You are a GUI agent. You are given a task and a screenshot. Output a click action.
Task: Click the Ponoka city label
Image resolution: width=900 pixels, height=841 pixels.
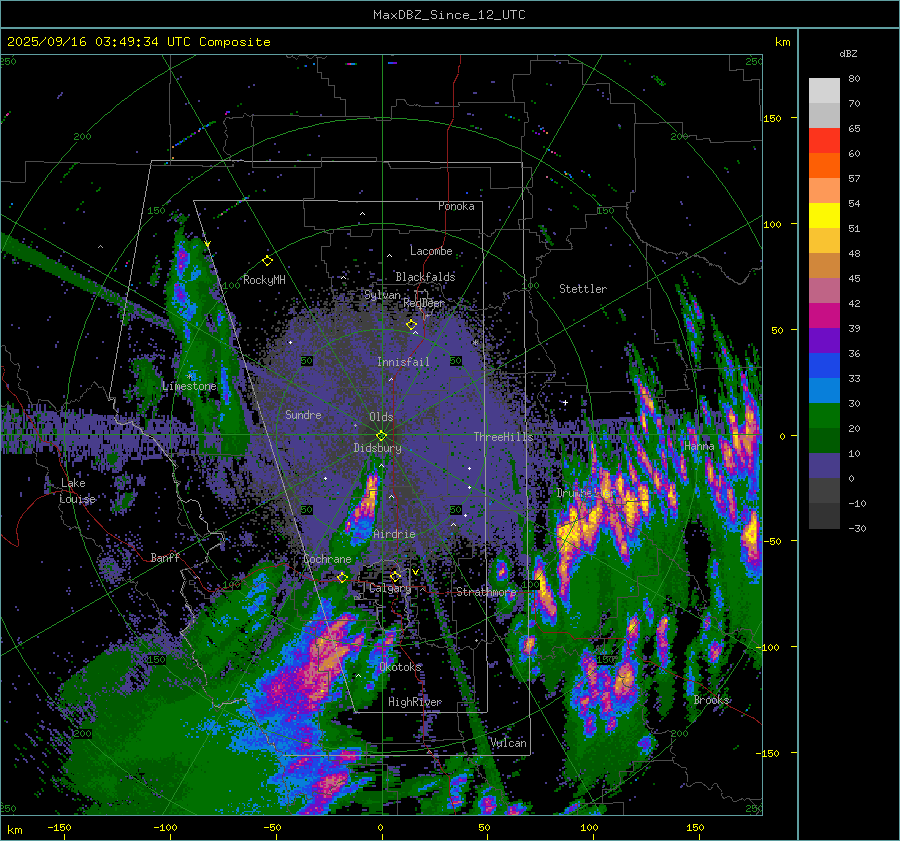(456, 206)
